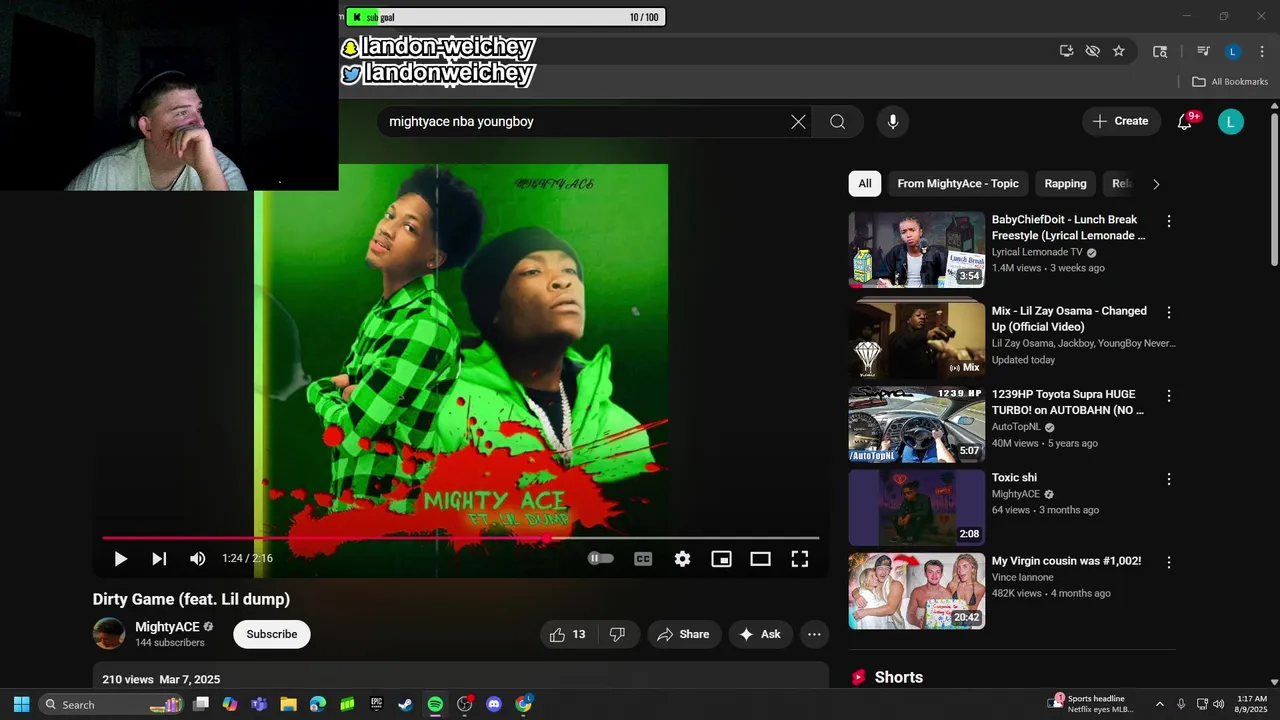Open options for Toyota Supra video
The image size is (1280, 720).
point(1169,396)
